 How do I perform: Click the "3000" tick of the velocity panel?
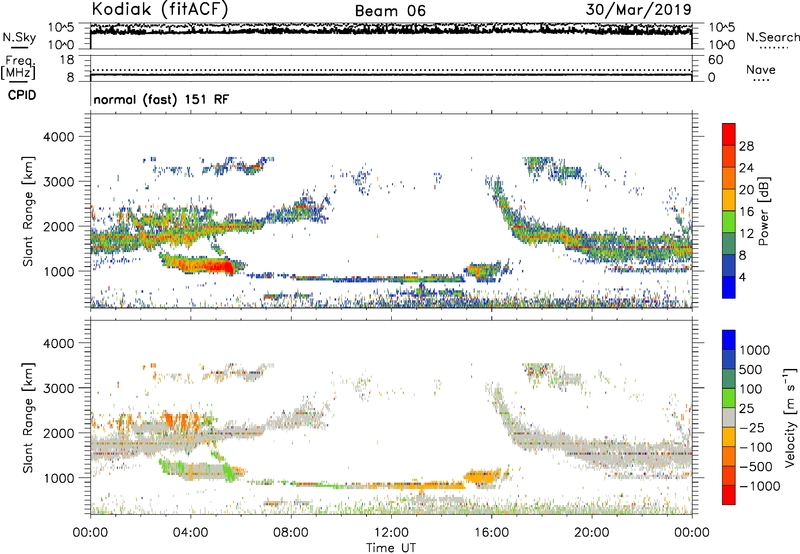(58, 388)
